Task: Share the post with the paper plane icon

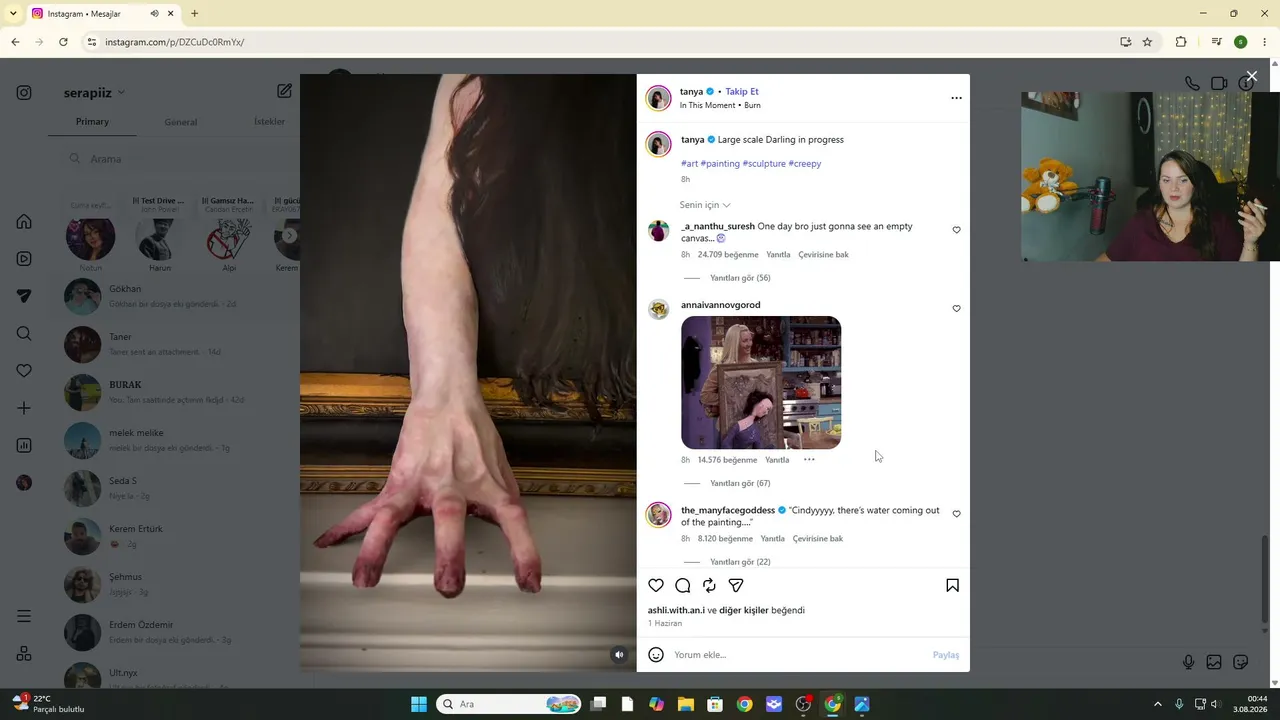Action: [x=736, y=586]
